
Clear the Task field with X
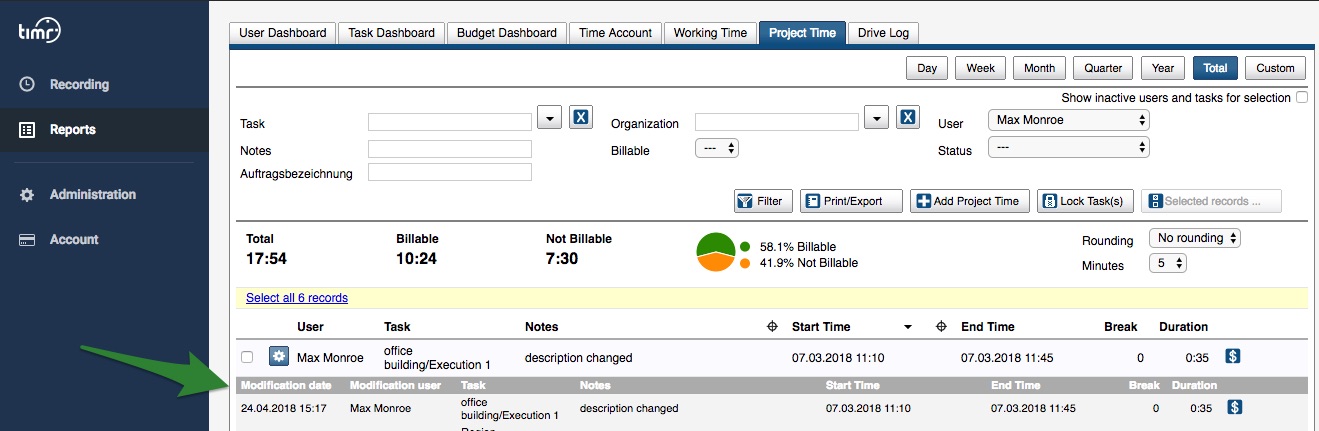(x=582, y=118)
